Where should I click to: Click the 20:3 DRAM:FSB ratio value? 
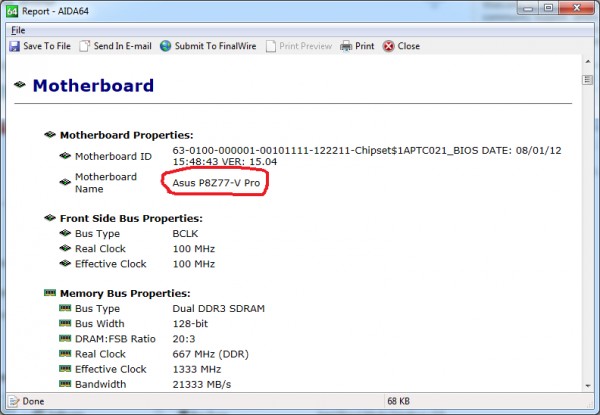pyautogui.click(x=184, y=339)
